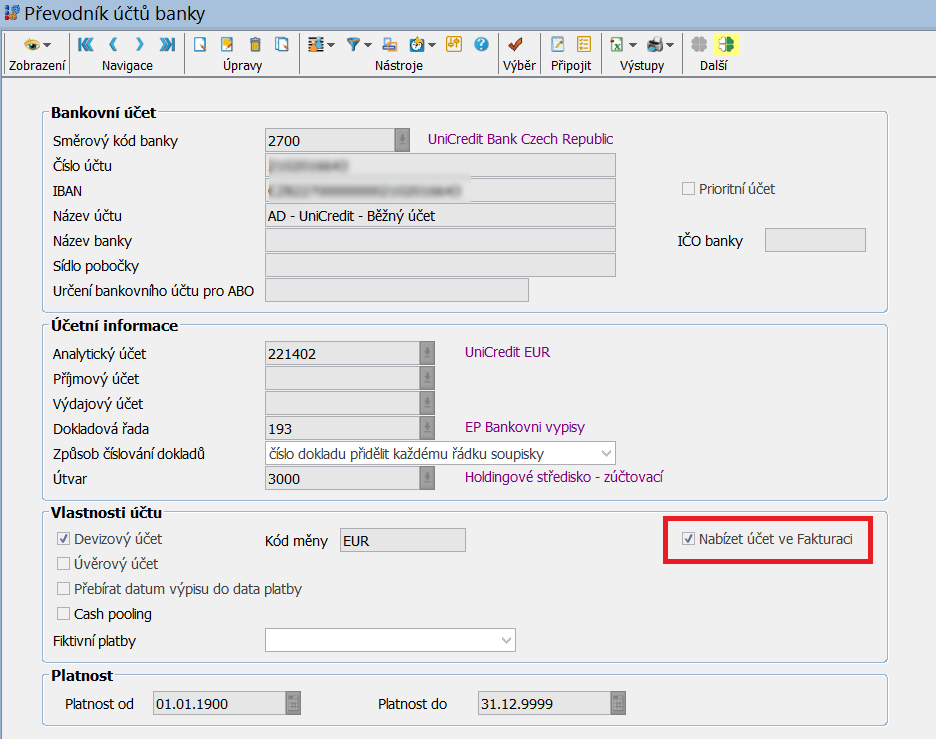Click the Kód měny field
This screenshot has width=936, height=739.
402,540
